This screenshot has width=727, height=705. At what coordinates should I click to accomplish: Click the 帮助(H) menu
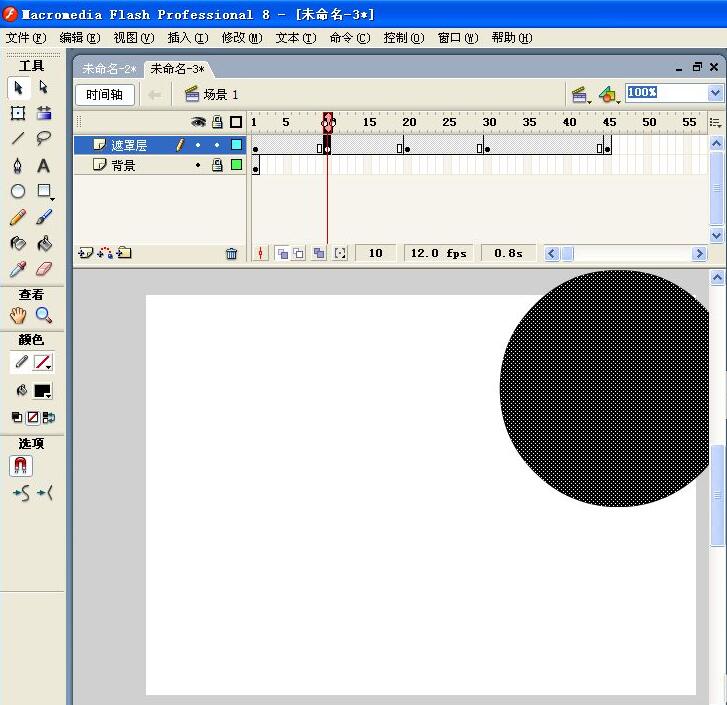tap(512, 38)
